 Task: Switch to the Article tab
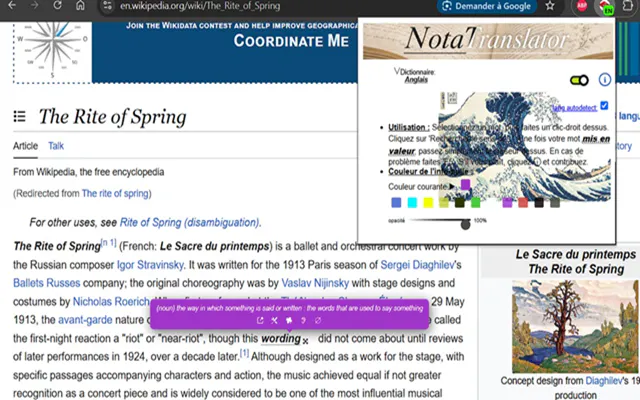(x=25, y=146)
